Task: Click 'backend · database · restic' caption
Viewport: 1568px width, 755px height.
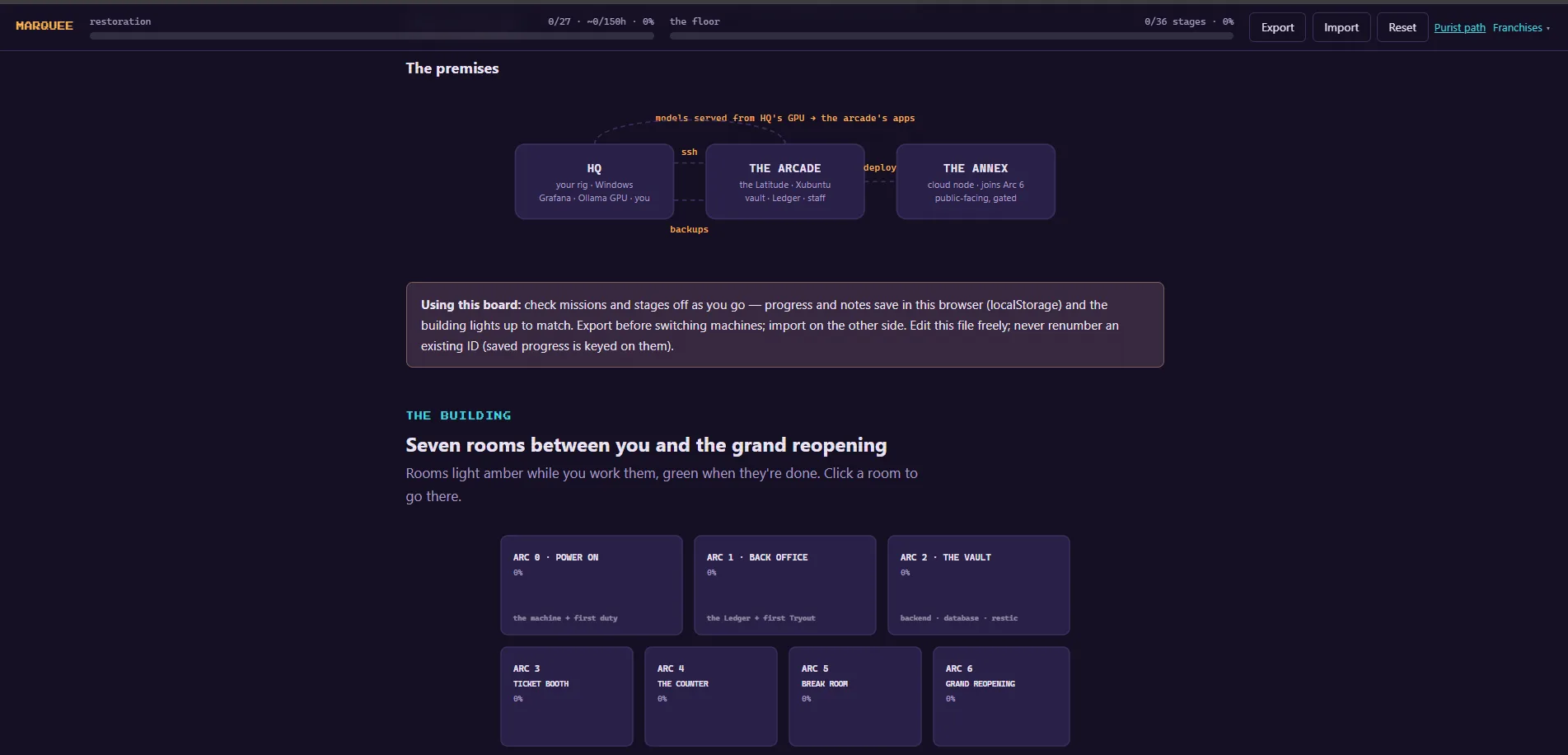Action: tap(959, 618)
